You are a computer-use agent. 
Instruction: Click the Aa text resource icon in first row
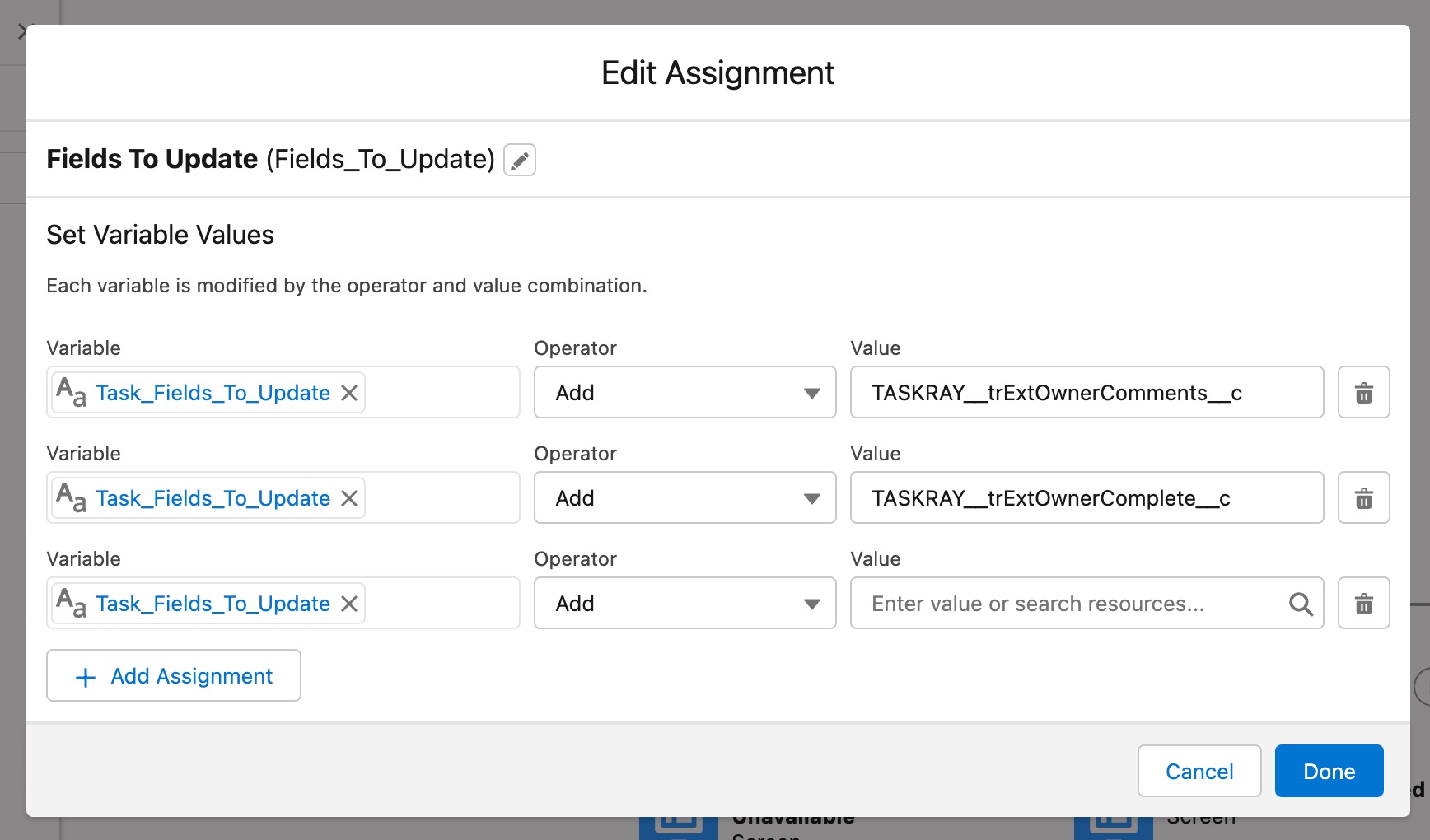tap(71, 393)
